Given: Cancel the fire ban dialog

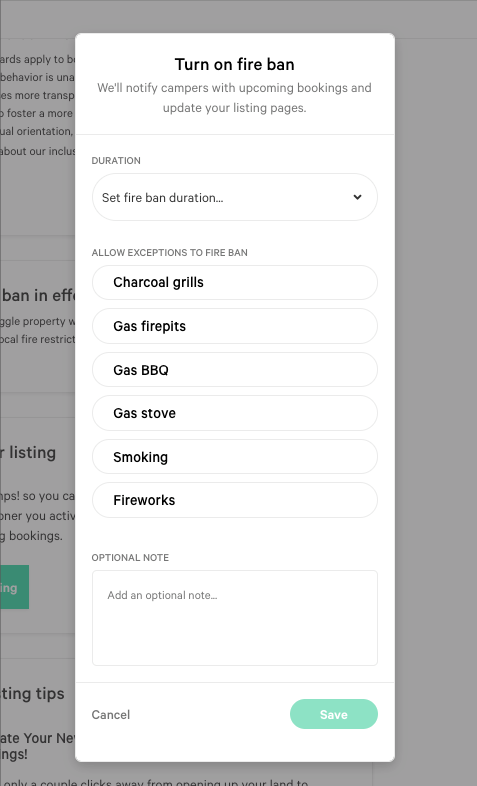Looking at the screenshot, I should point(111,714).
